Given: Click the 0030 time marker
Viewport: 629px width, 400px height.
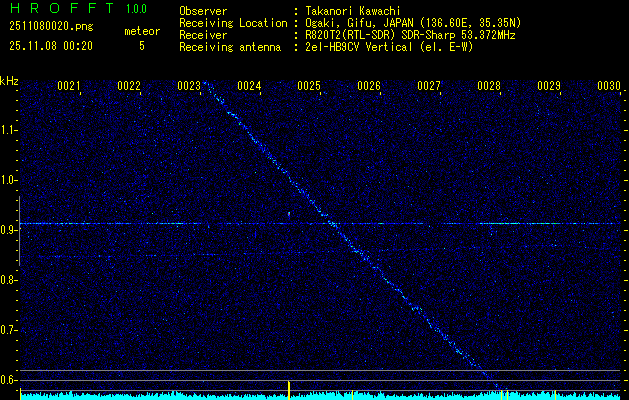Looking at the screenshot, I should [x=609, y=87].
